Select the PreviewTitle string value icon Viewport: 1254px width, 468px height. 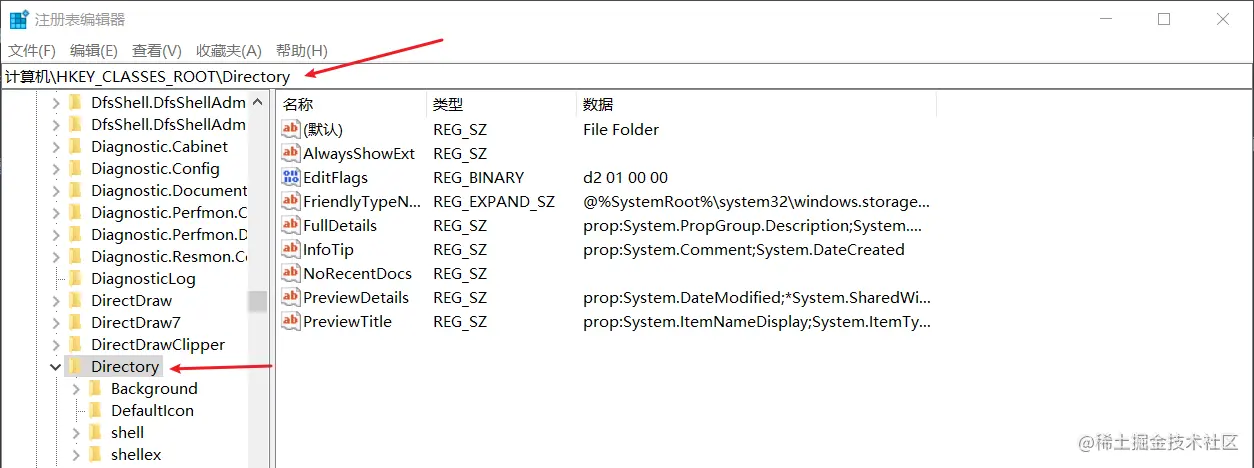pos(291,321)
